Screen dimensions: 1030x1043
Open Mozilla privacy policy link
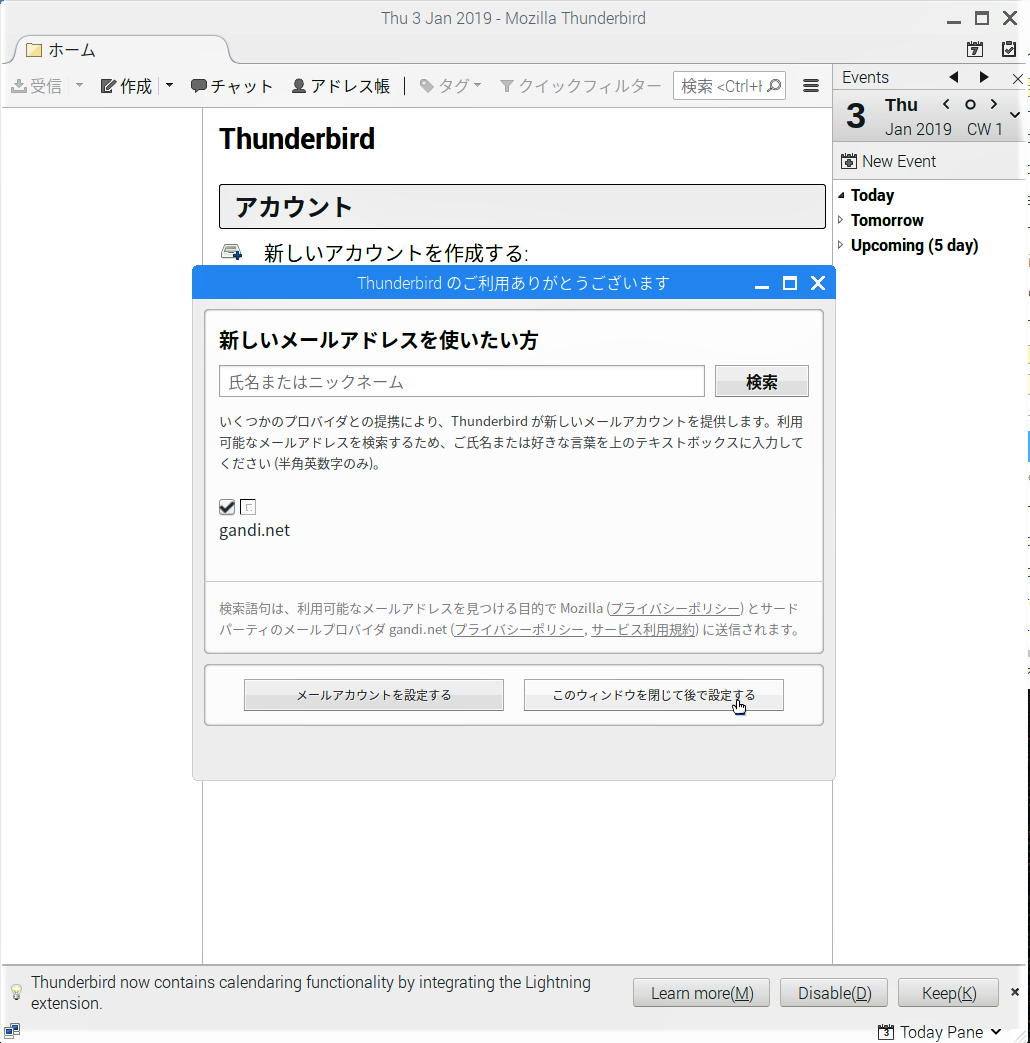pyautogui.click(x=675, y=608)
